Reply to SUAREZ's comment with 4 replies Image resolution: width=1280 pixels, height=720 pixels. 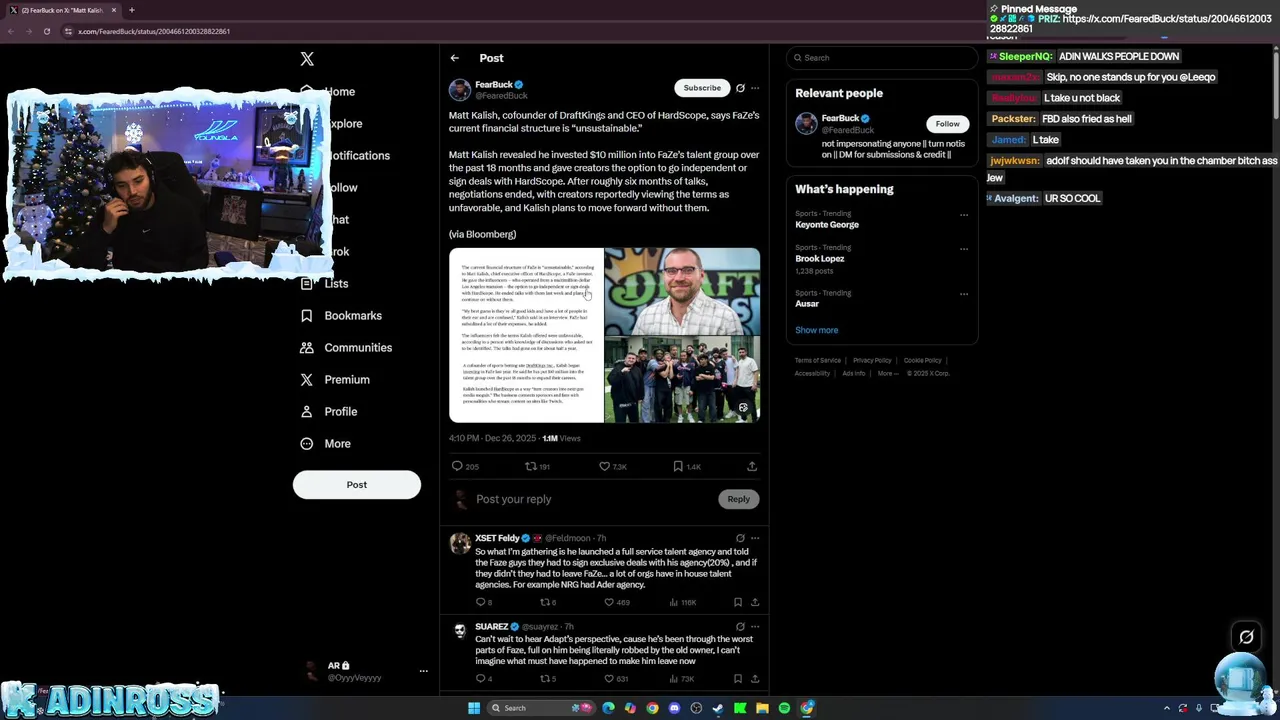(x=480, y=678)
